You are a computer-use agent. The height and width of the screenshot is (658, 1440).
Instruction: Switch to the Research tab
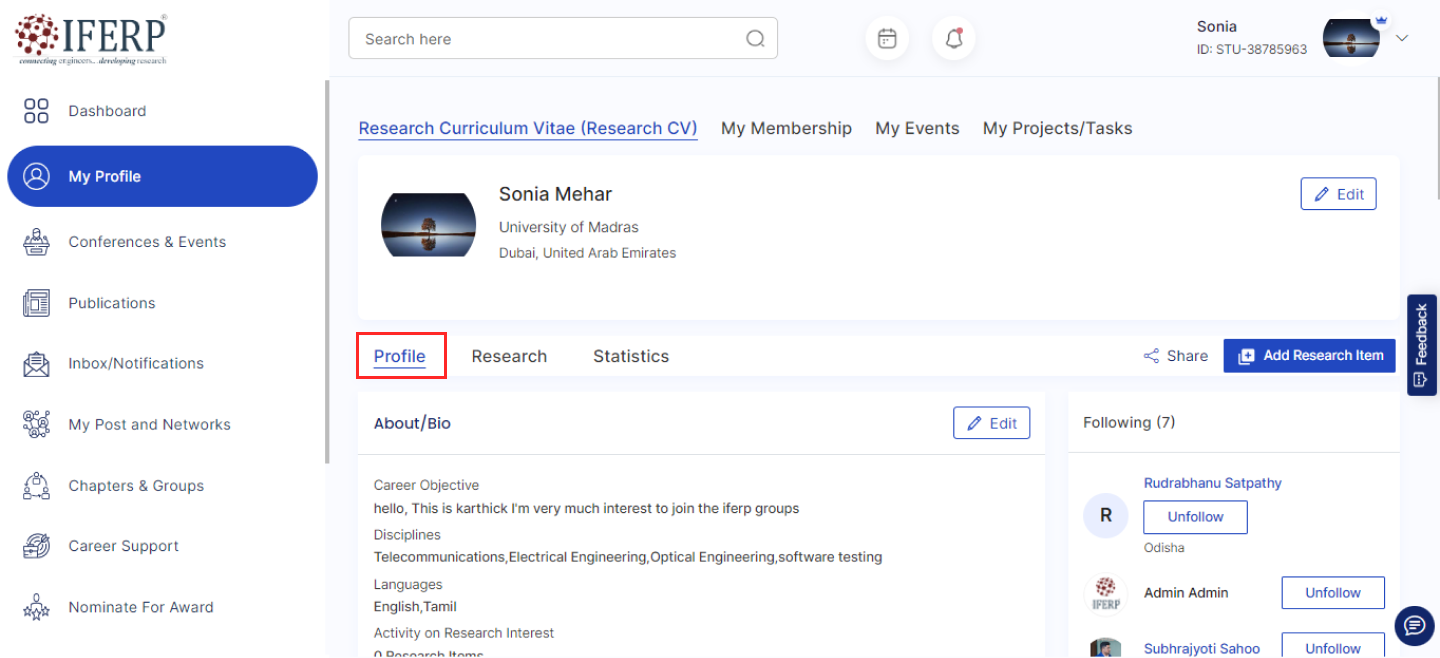509,356
